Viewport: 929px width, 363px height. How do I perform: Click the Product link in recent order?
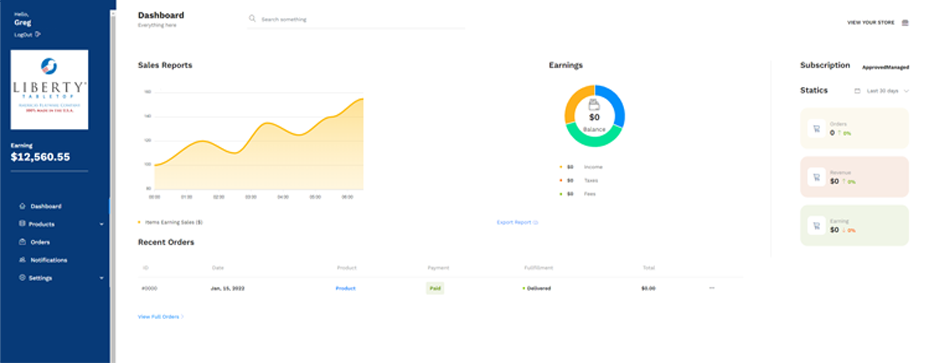click(345, 288)
